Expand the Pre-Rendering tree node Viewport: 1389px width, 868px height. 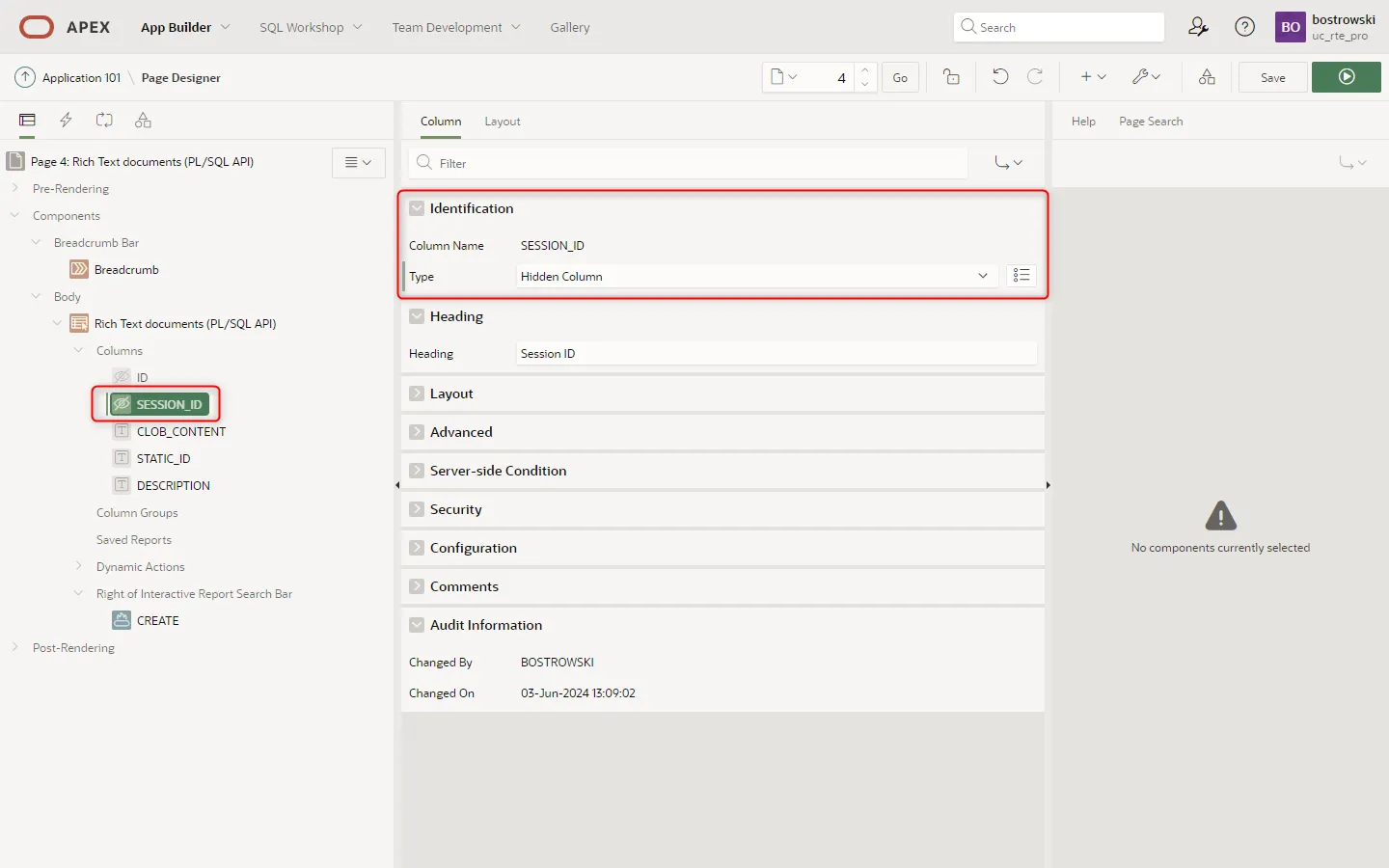pyautogui.click(x=15, y=188)
